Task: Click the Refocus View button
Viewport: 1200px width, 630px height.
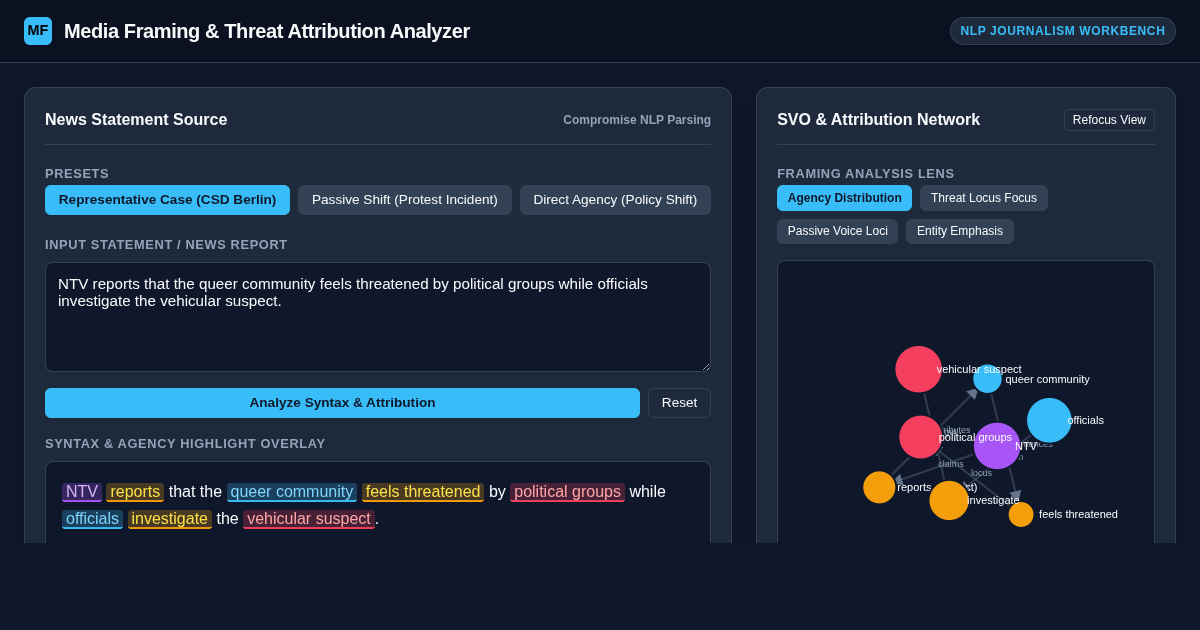Action: pyautogui.click(x=1109, y=120)
